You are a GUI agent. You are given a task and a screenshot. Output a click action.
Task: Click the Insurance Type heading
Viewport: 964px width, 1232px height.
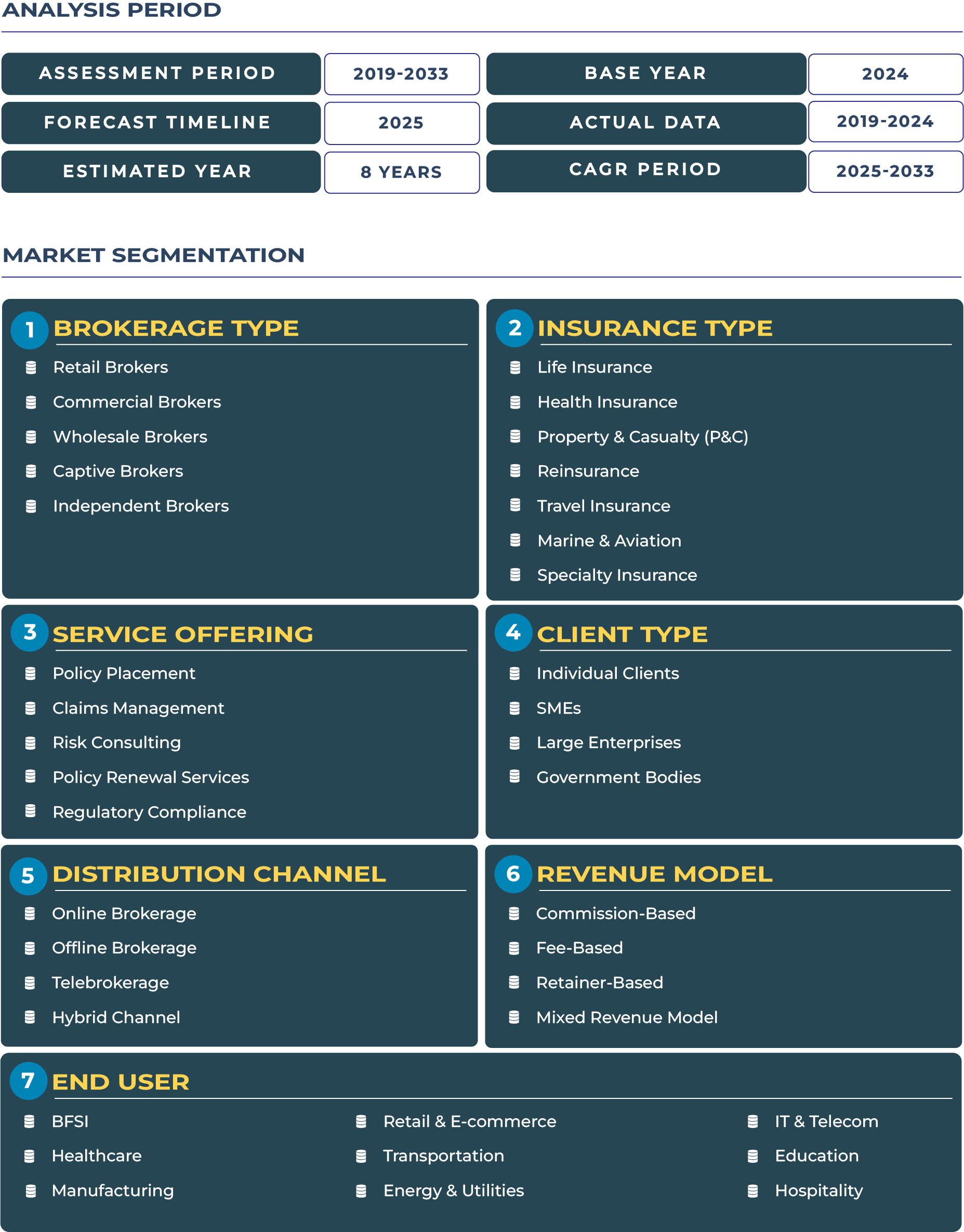[x=655, y=329]
